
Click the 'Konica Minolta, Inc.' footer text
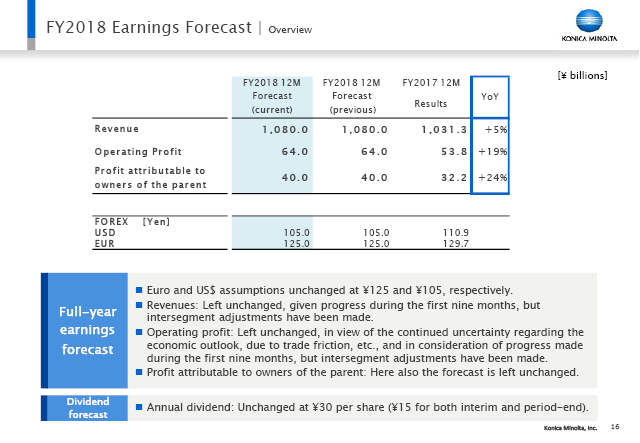click(570, 428)
